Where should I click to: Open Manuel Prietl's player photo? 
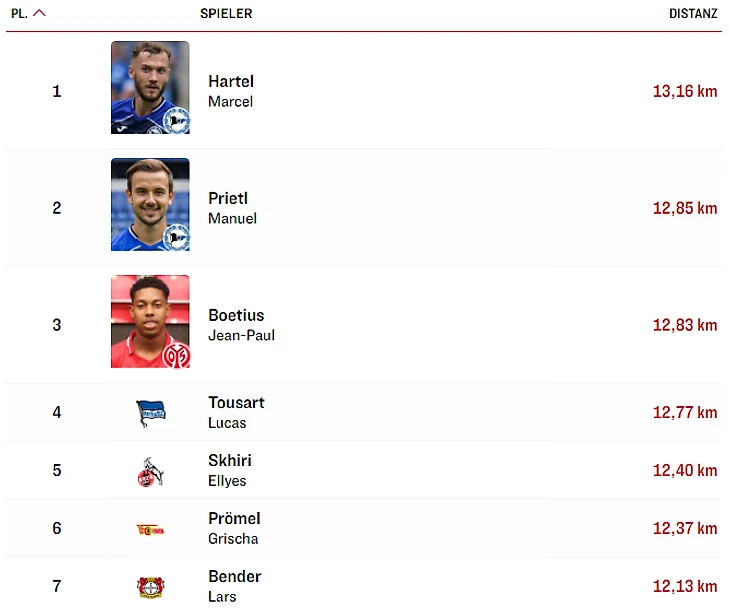[x=150, y=204]
